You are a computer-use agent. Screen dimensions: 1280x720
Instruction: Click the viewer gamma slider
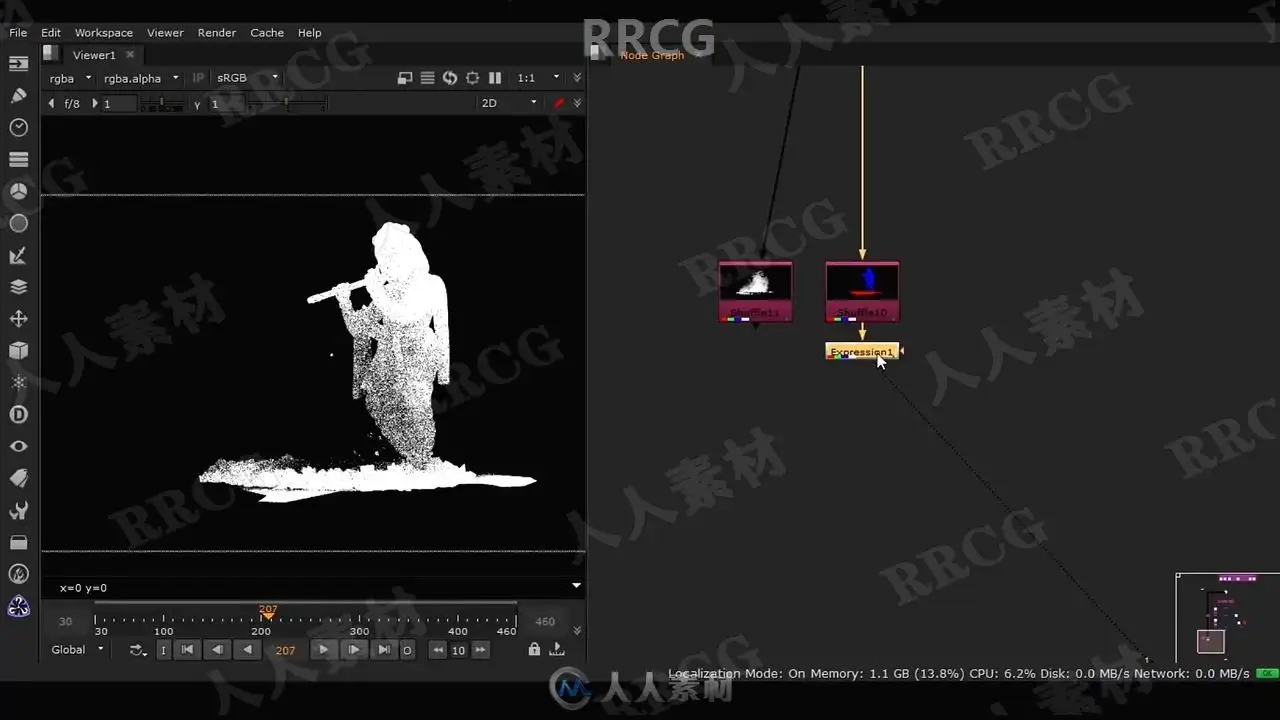pyautogui.click(x=289, y=103)
